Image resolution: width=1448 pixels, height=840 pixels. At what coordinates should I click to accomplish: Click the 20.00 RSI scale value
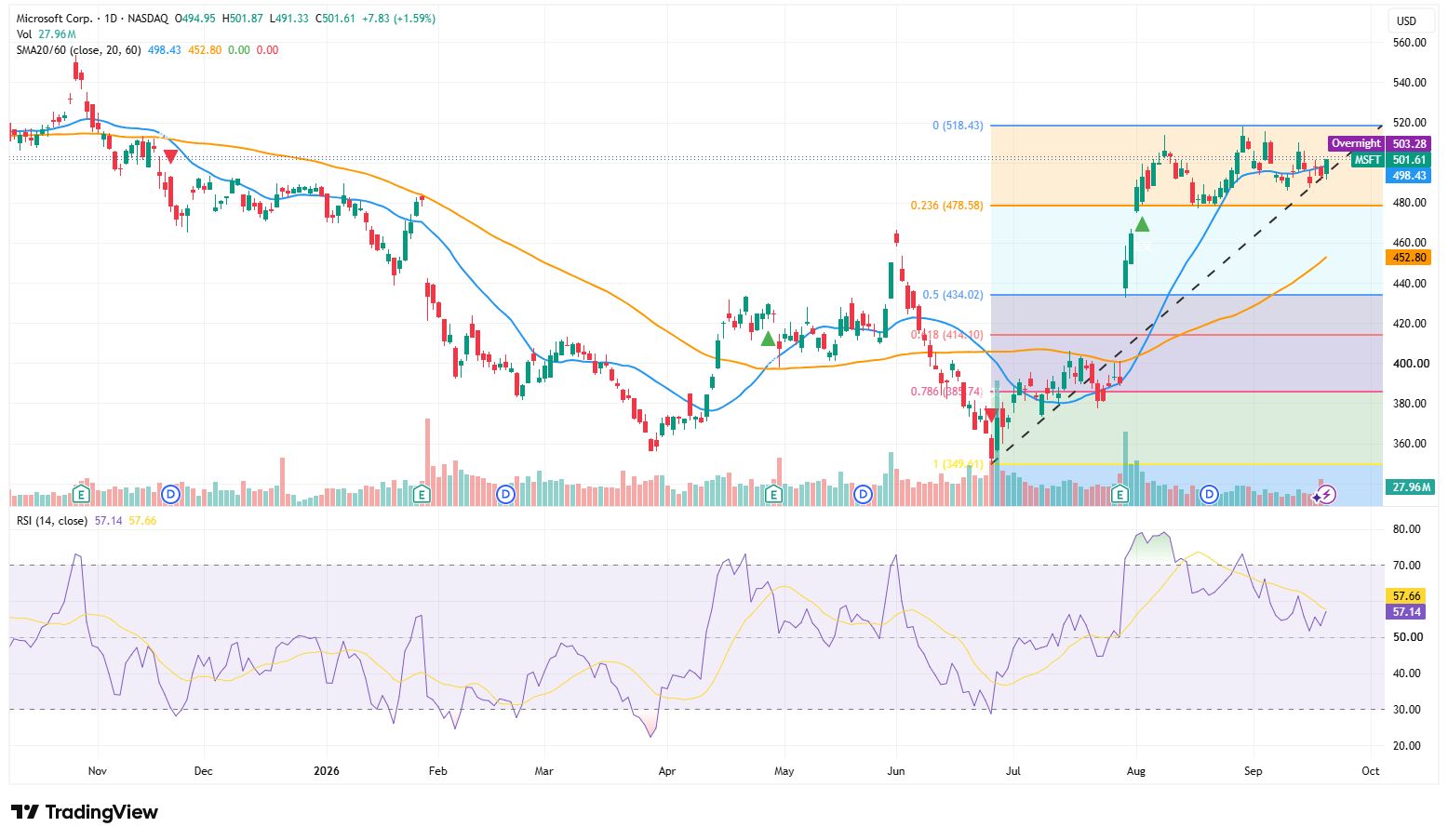click(x=1407, y=746)
